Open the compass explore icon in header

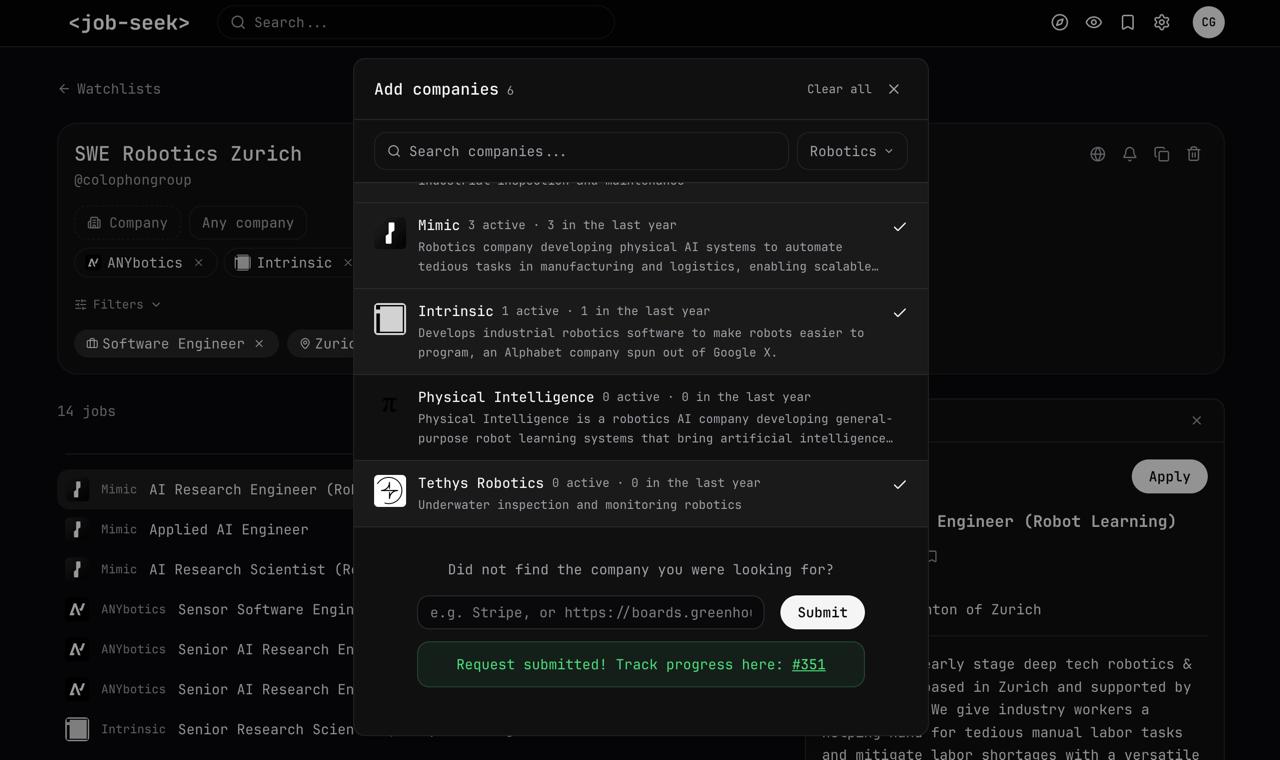tap(1060, 22)
